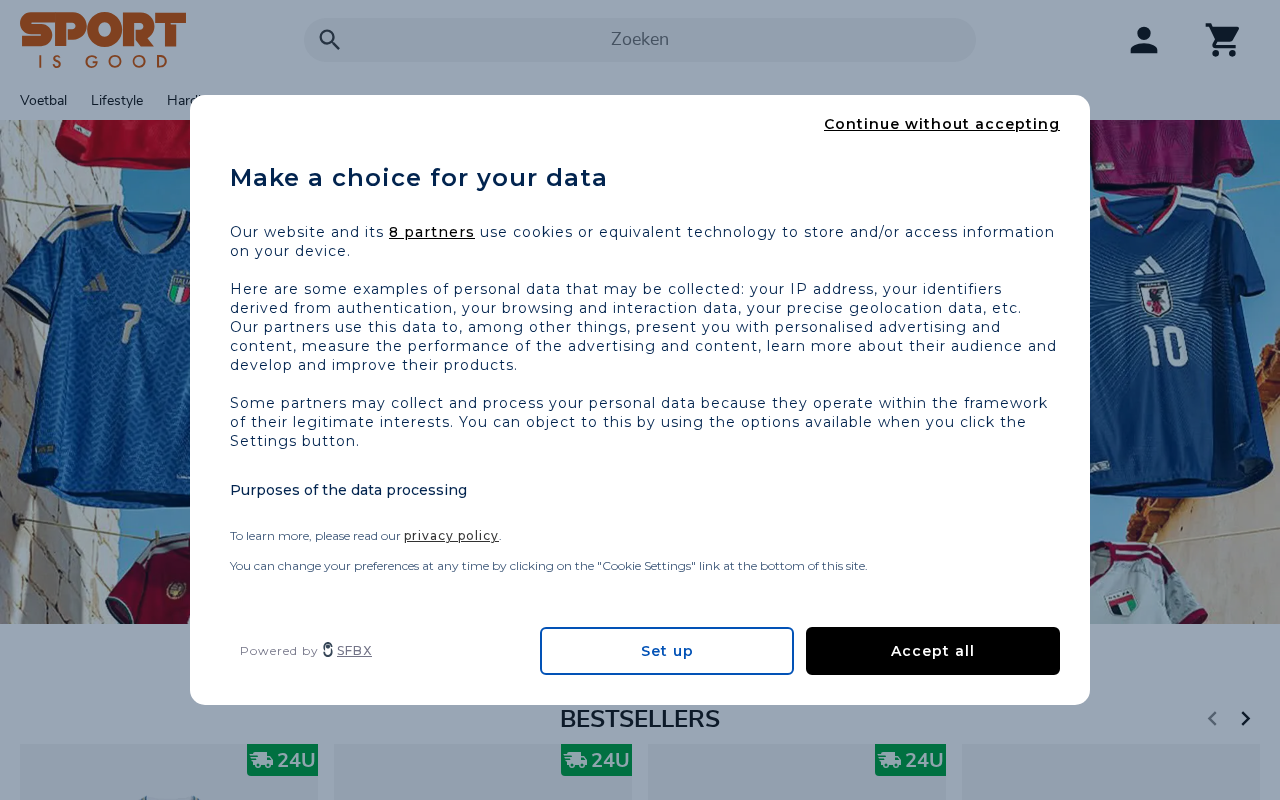
Task: Expand Purposes of the data processing
Action: [348, 490]
